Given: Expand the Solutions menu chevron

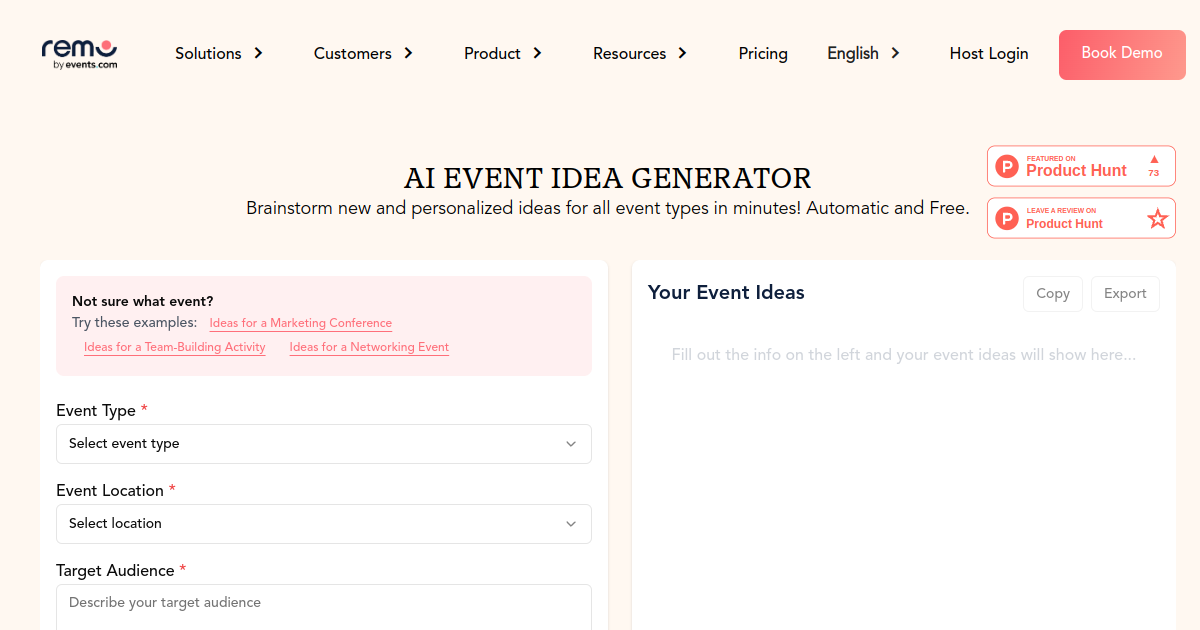Looking at the screenshot, I should (x=258, y=53).
